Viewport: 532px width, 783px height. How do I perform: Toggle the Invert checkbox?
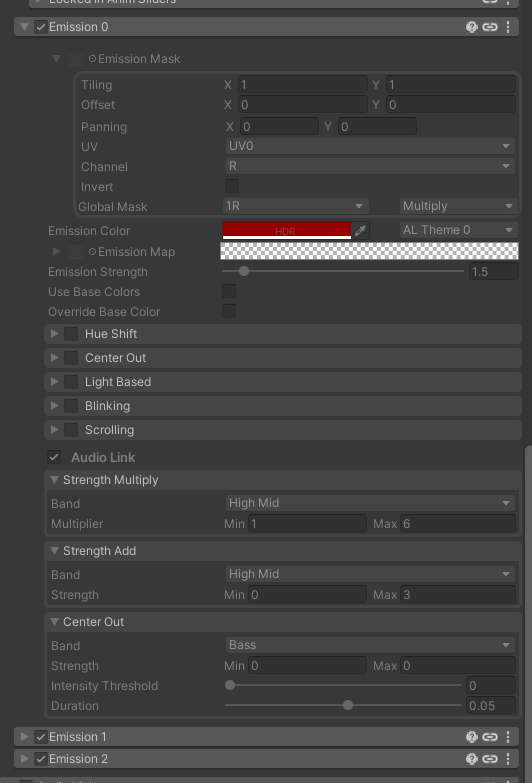[x=231, y=186]
